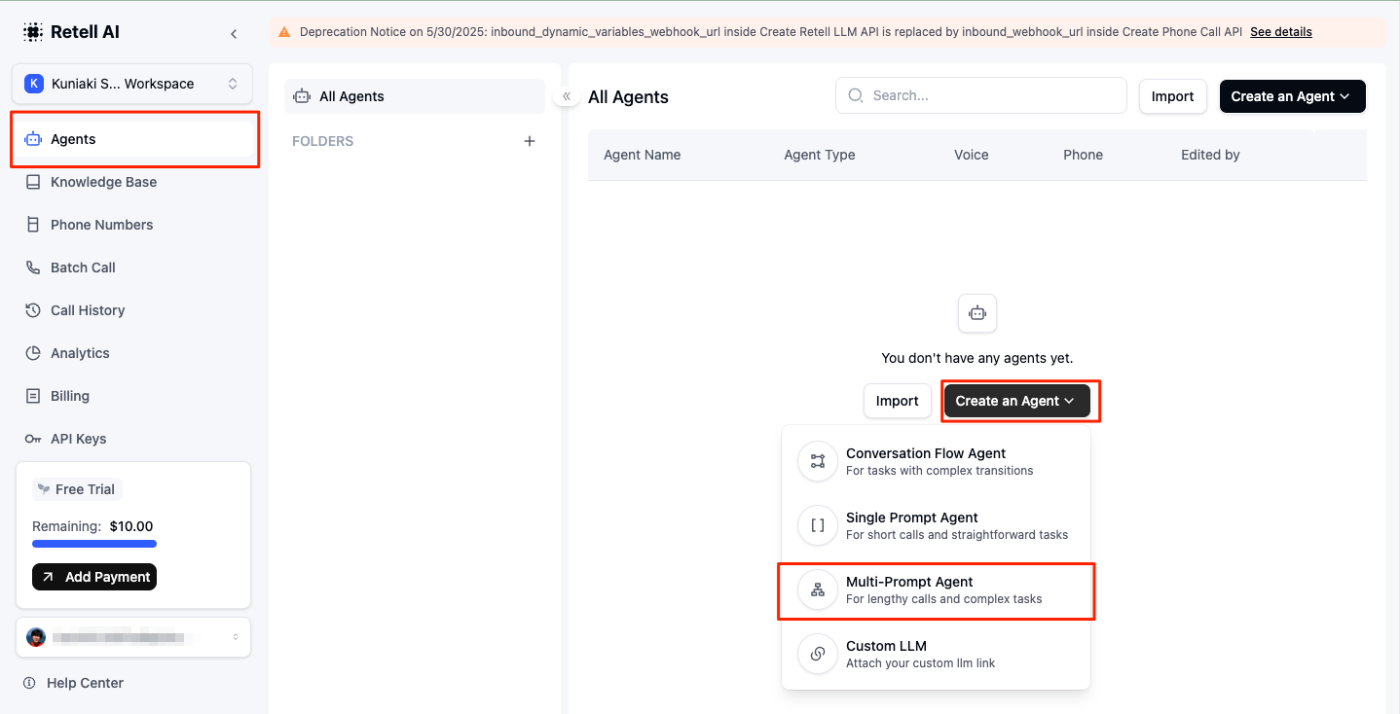
Task: Click the API Keys key icon
Action: pyautogui.click(x=33, y=439)
